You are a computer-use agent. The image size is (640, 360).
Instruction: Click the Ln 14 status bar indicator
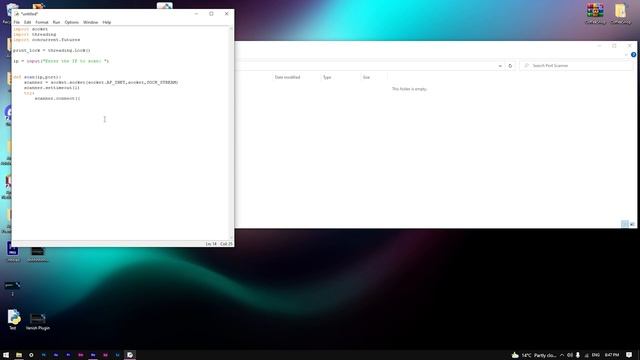(211, 244)
